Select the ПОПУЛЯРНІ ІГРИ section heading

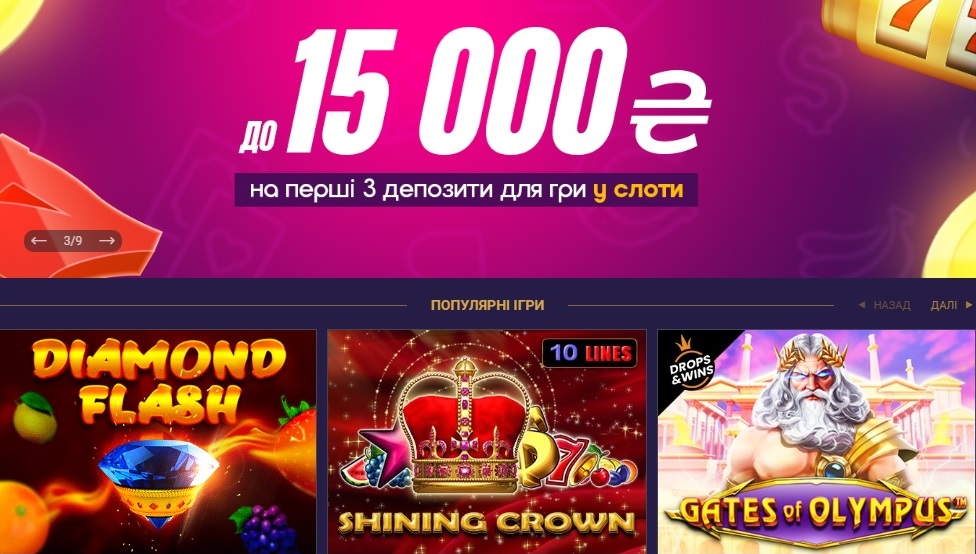coord(487,305)
